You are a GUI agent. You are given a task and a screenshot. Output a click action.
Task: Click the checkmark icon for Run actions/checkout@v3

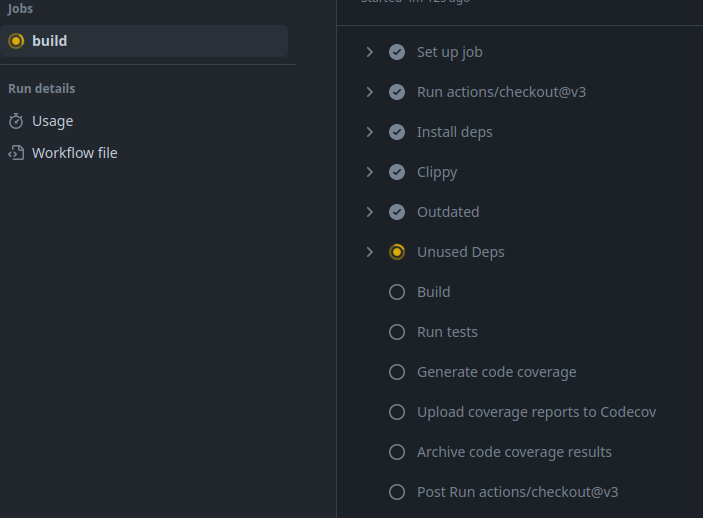[x=397, y=92]
